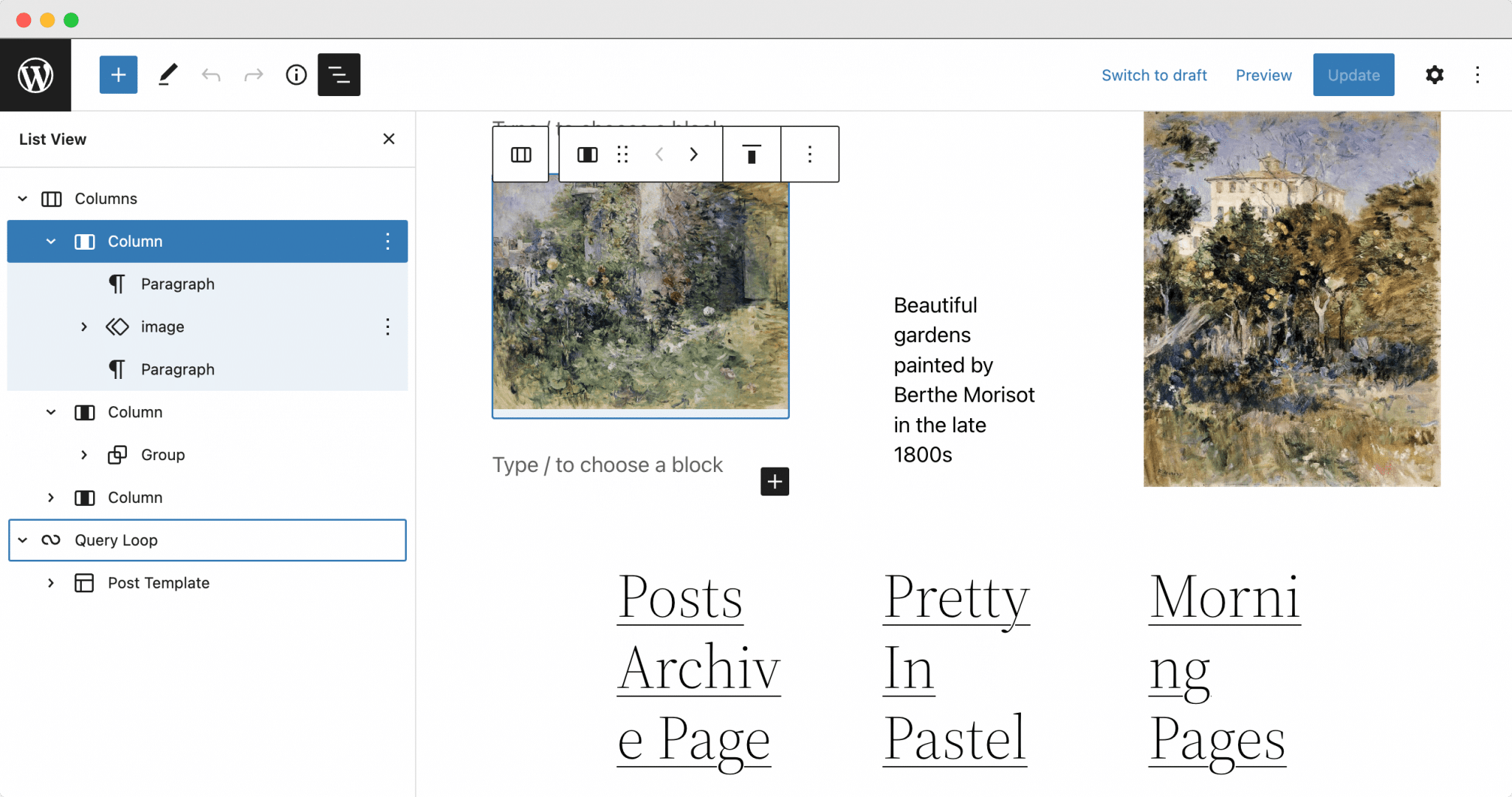Select the Columns block in List View
The height and width of the screenshot is (797, 1512).
(x=207, y=199)
